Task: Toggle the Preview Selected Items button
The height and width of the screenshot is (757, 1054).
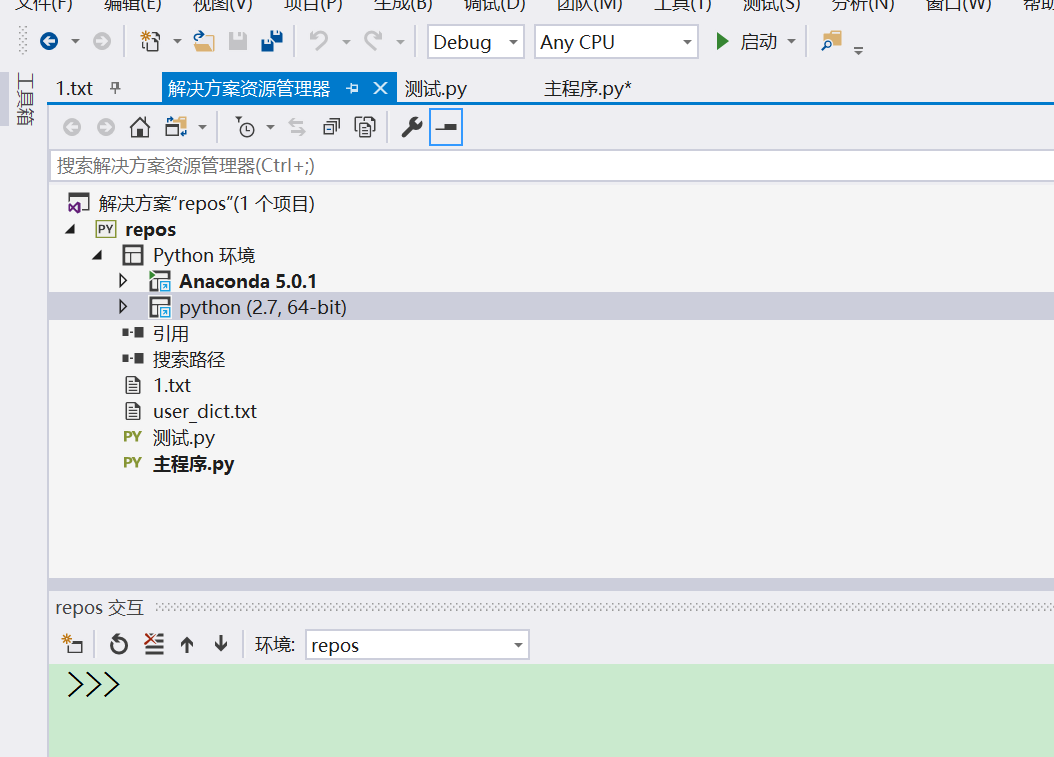Action: 446,127
